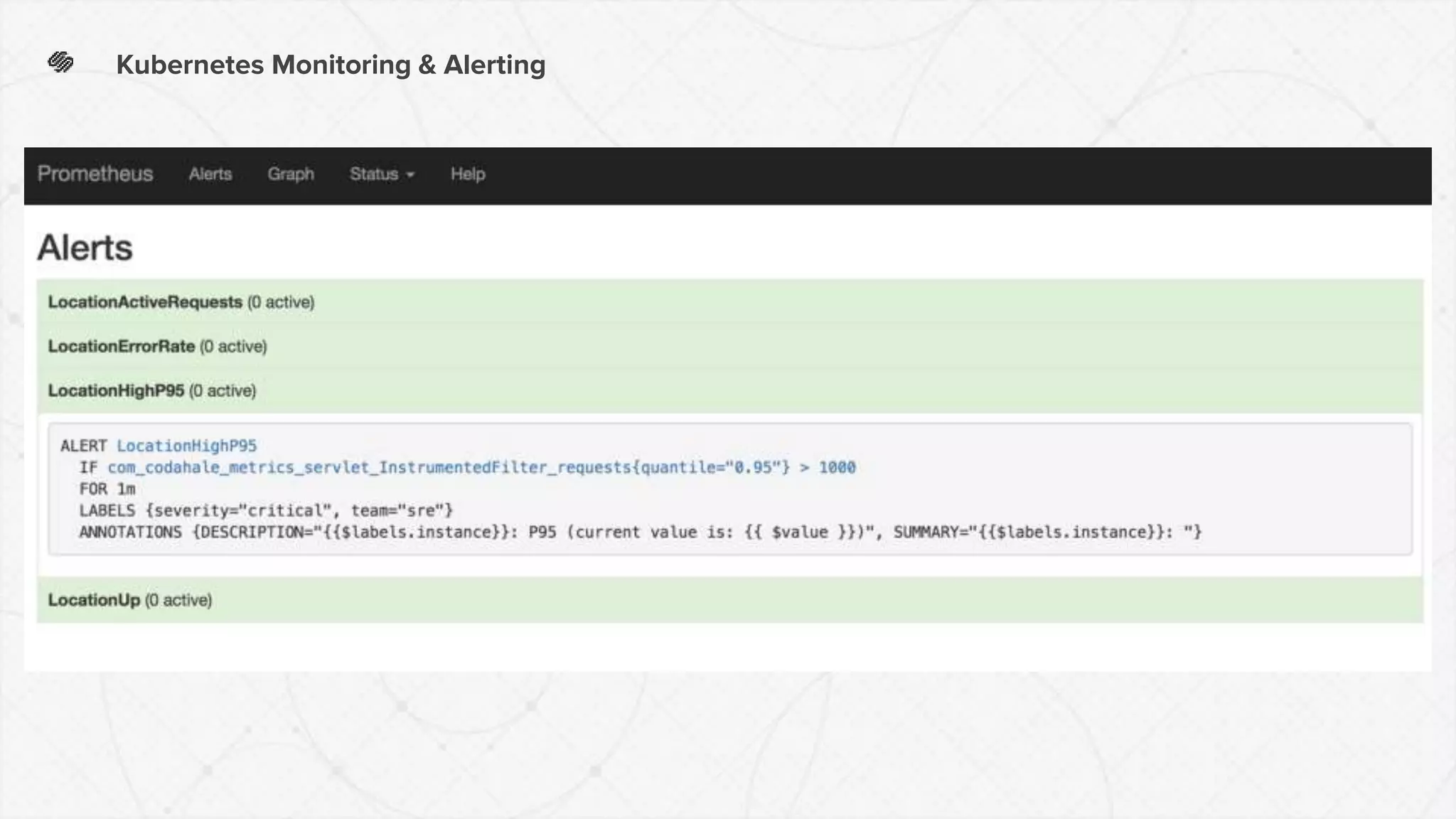Expand the LocationActiveRequests alert row
The height and width of the screenshot is (819, 1456).
coord(145,302)
